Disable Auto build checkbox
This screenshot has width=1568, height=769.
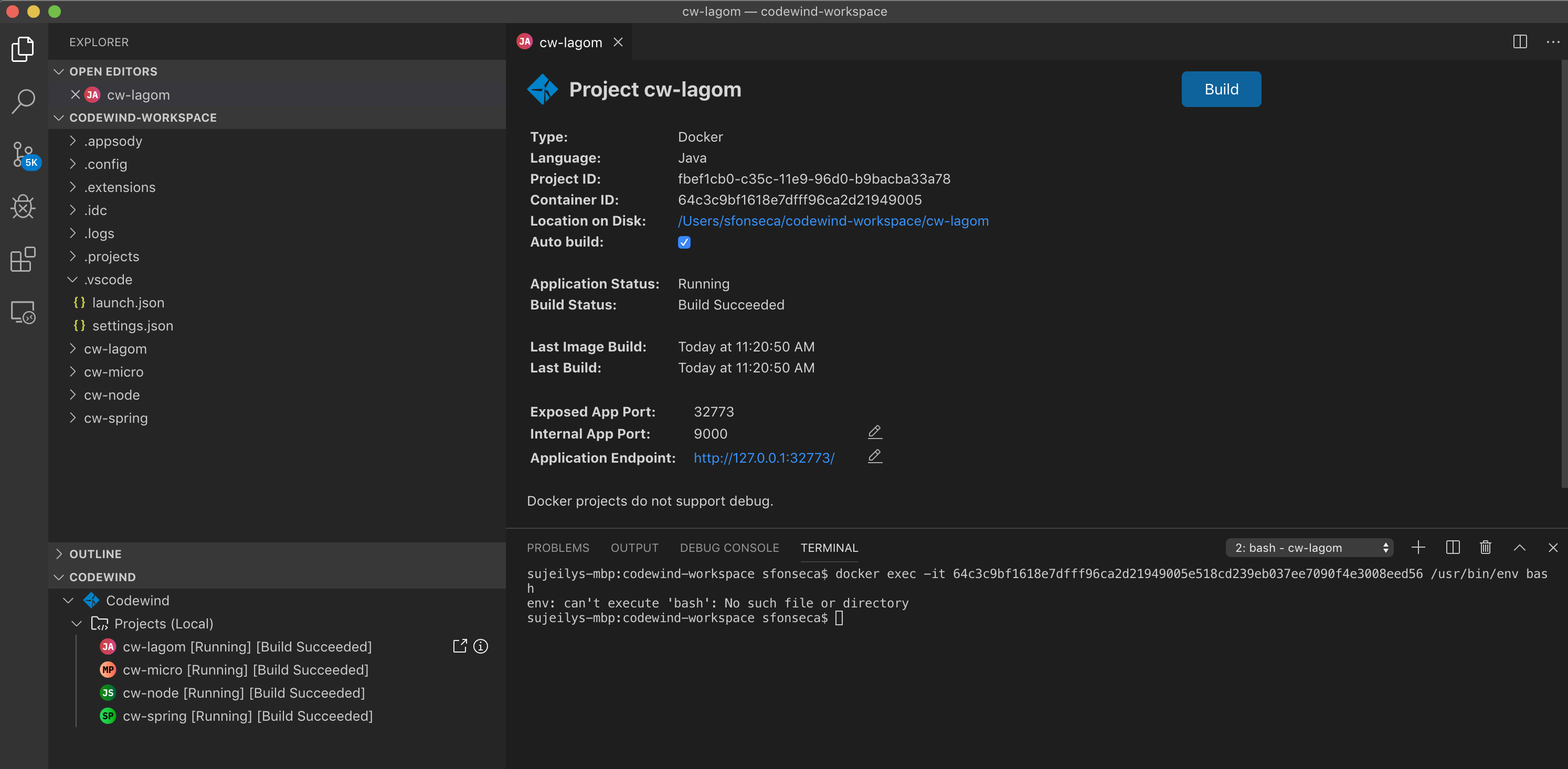[x=684, y=242]
